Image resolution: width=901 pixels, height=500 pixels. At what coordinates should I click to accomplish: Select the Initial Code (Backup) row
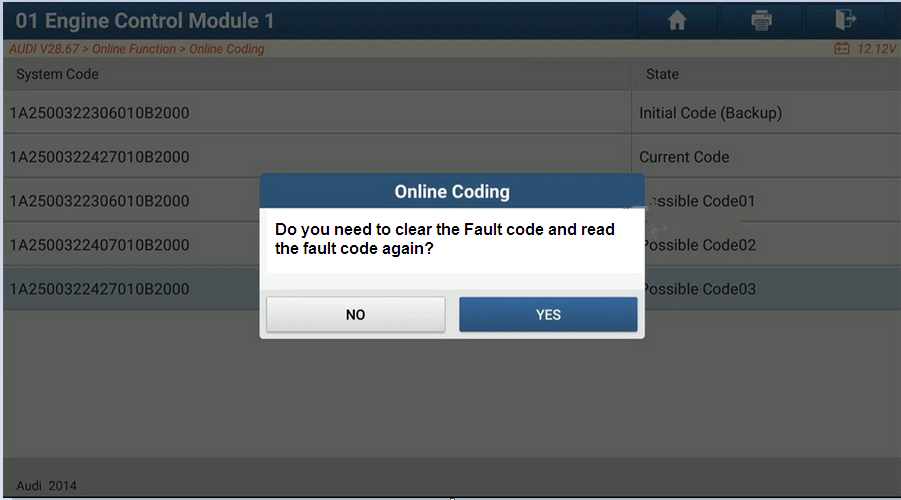click(452, 113)
